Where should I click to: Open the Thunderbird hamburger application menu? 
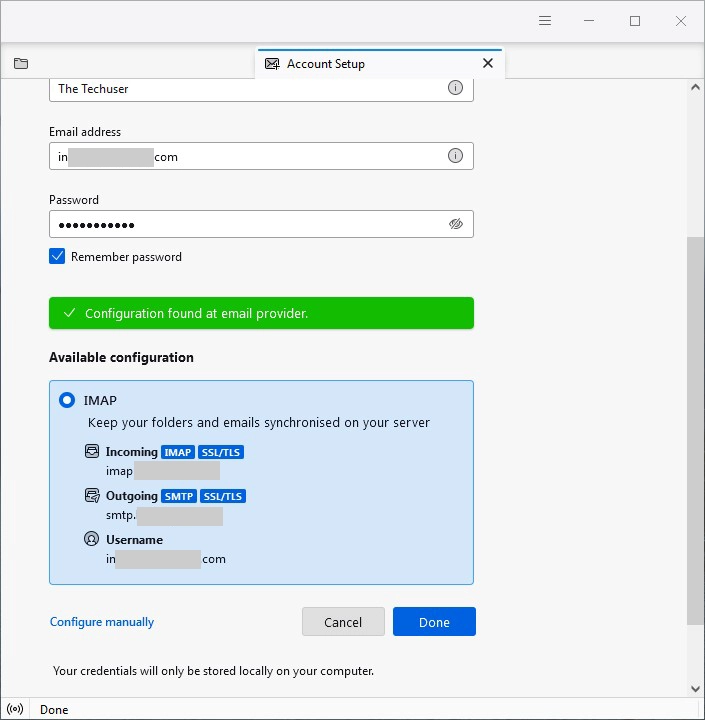coord(545,21)
